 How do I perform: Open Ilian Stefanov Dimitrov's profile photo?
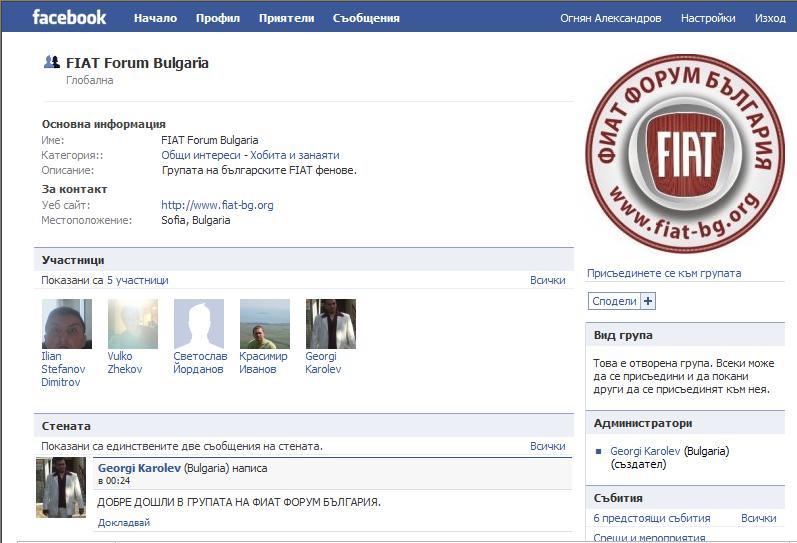point(66,324)
